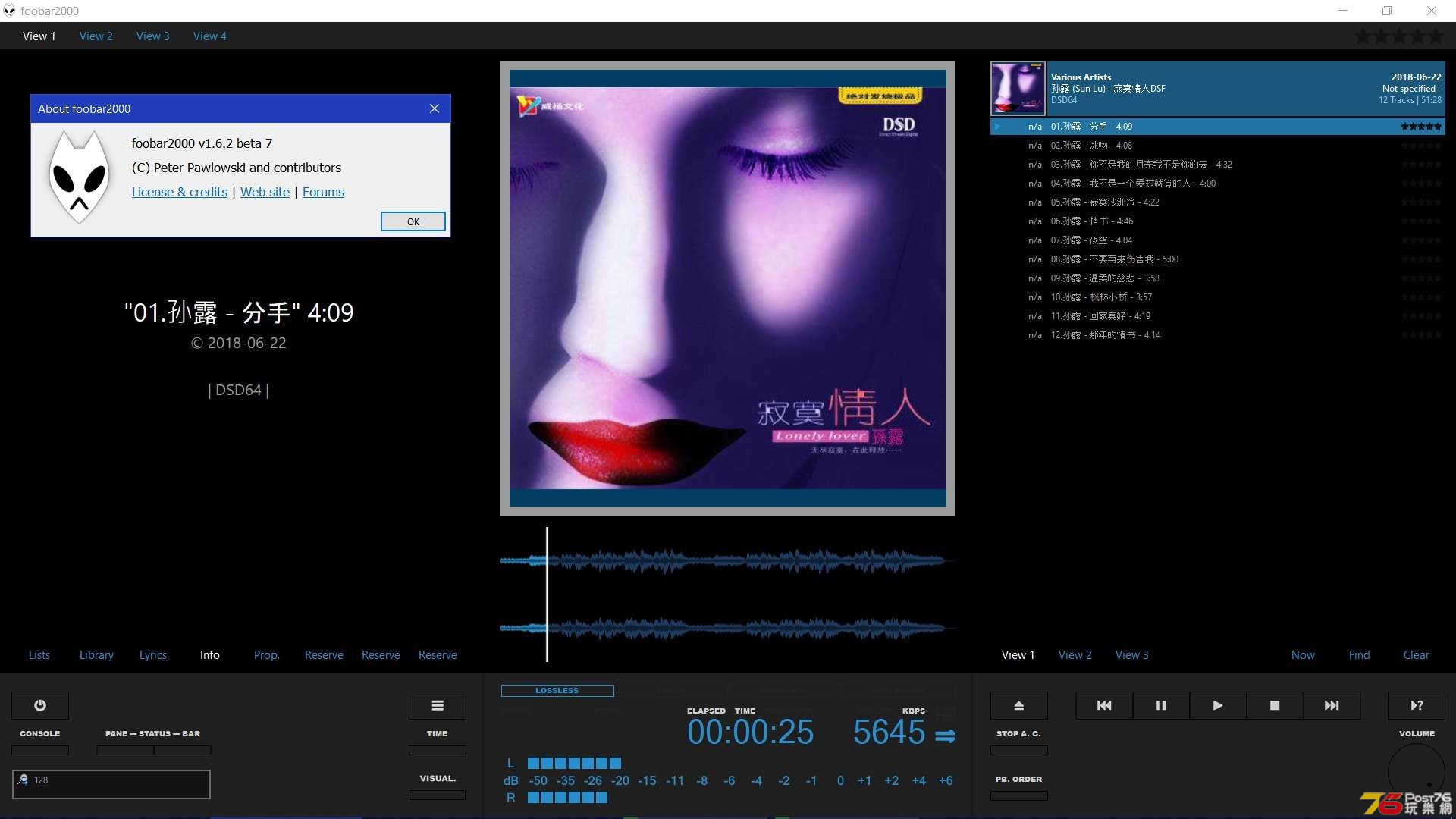The height and width of the screenshot is (819, 1456).
Task: Start playback with the play button
Action: pos(1218,705)
